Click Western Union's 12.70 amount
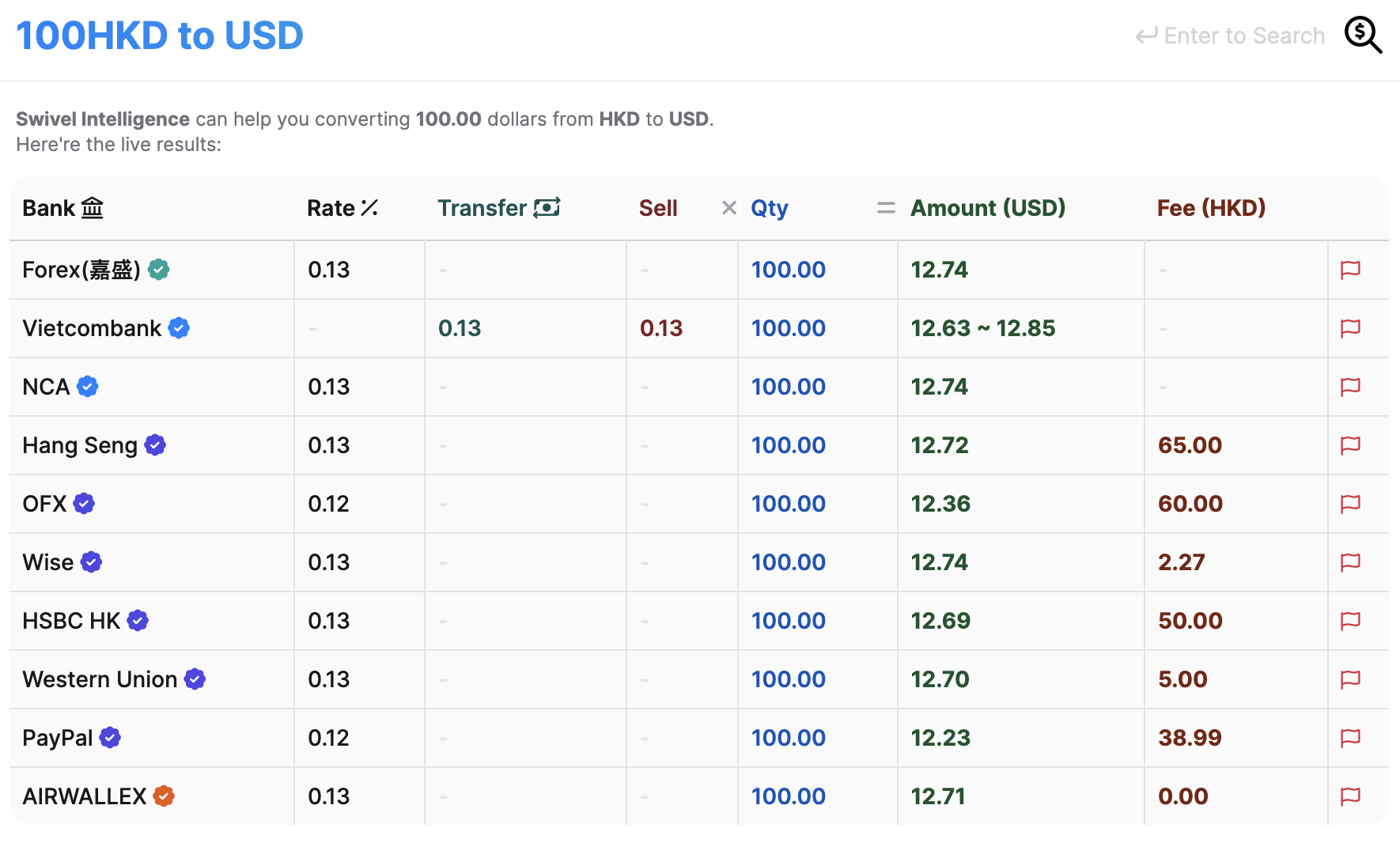 click(x=940, y=679)
